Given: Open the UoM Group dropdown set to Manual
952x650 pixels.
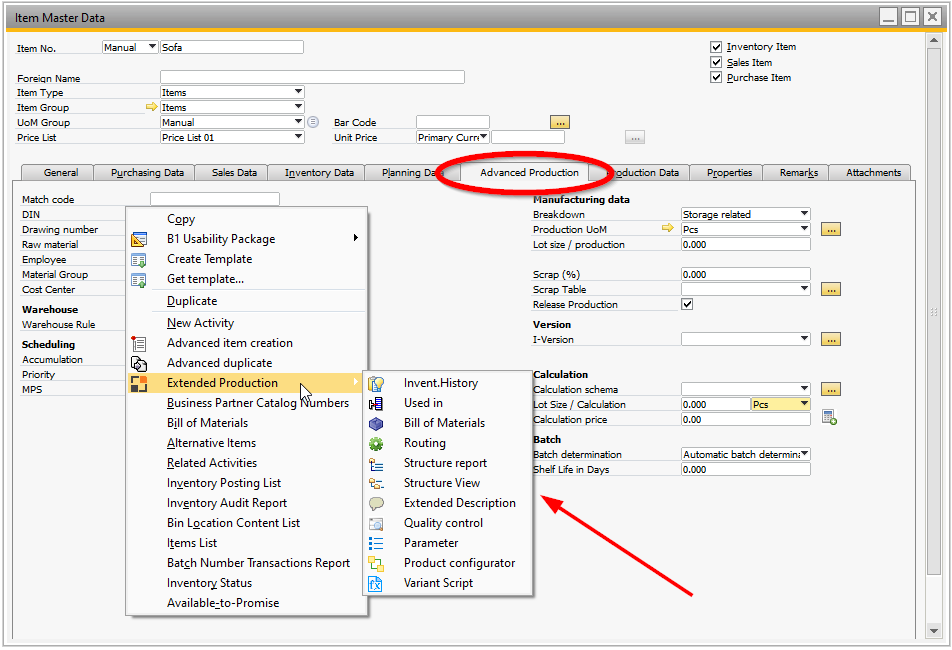Looking at the screenshot, I should 232,122.
